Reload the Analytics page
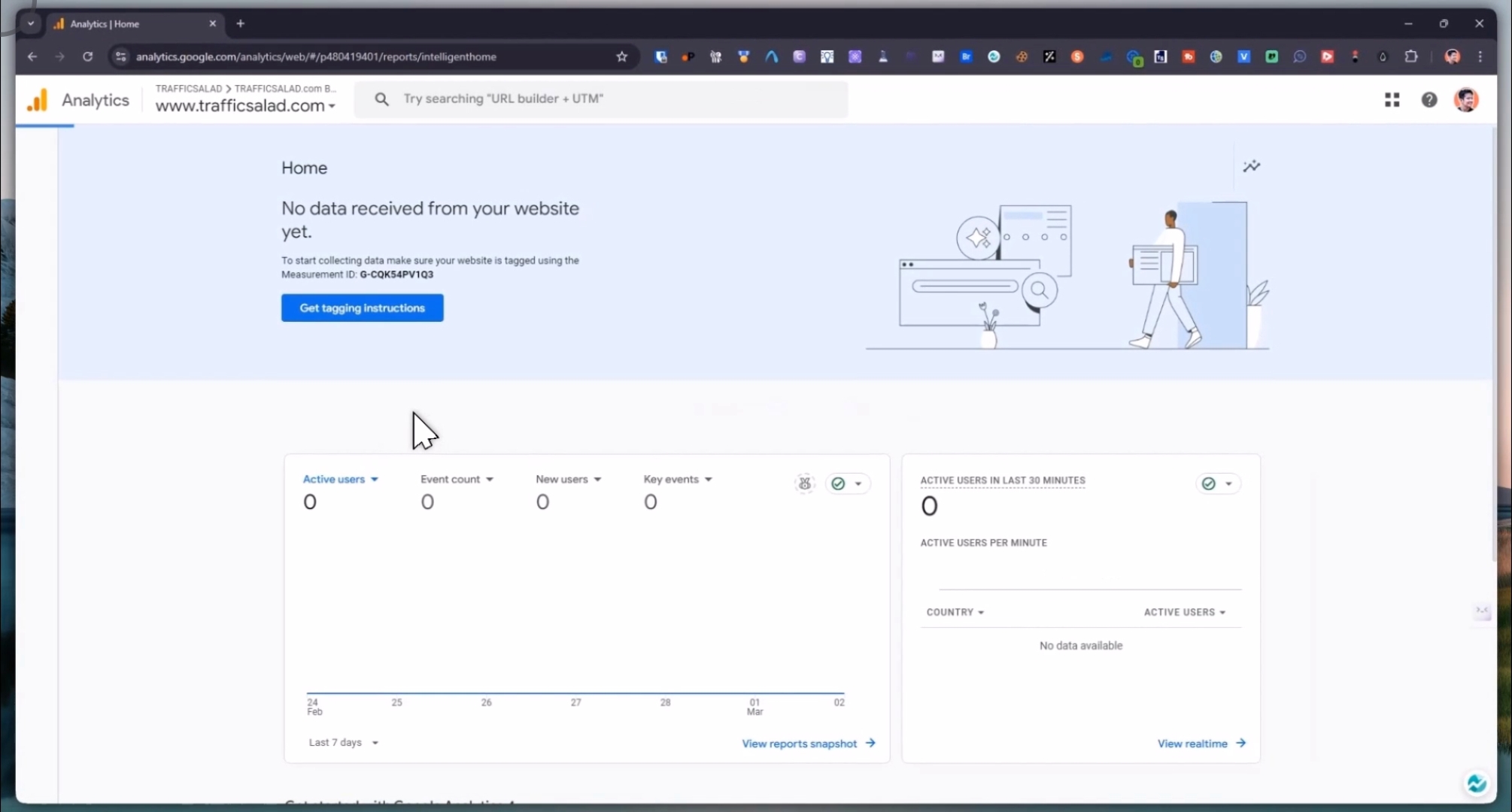Image resolution: width=1512 pixels, height=812 pixels. click(x=88, y=56)
